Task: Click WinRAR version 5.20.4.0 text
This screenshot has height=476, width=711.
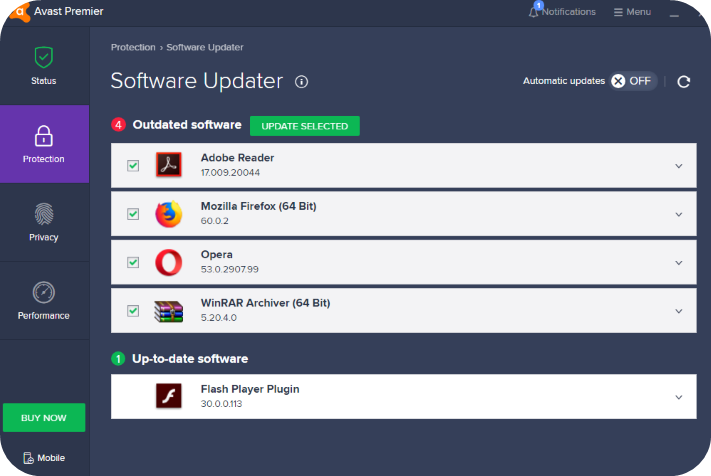Action: click(219, 317)
